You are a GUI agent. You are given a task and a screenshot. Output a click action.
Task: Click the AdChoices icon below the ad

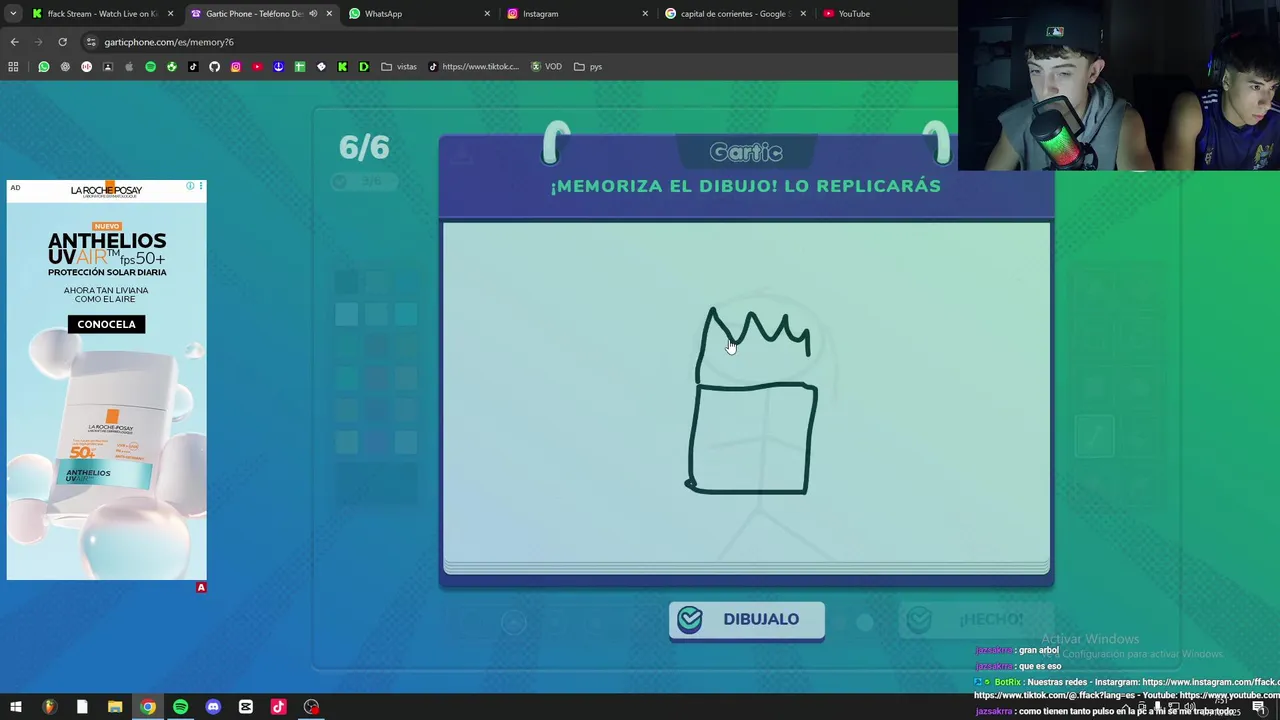(201, 588)
